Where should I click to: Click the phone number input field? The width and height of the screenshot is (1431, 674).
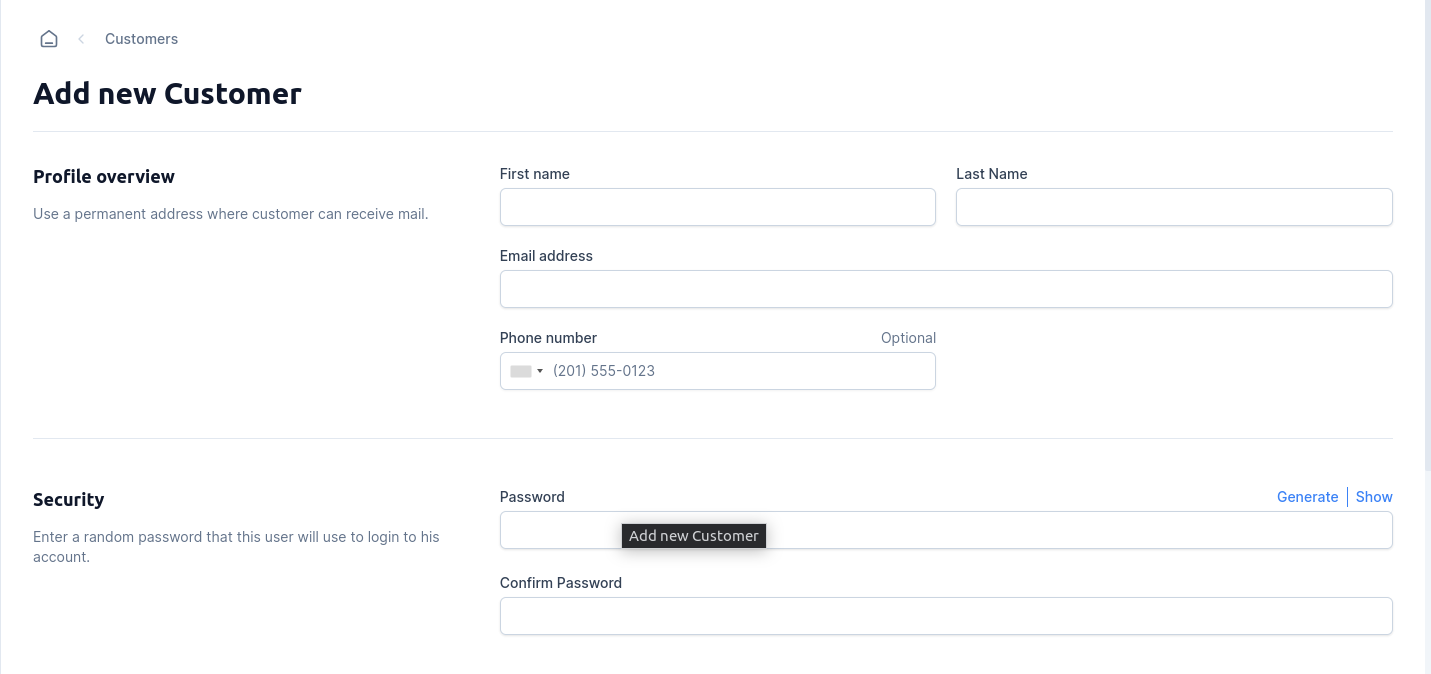740,371
